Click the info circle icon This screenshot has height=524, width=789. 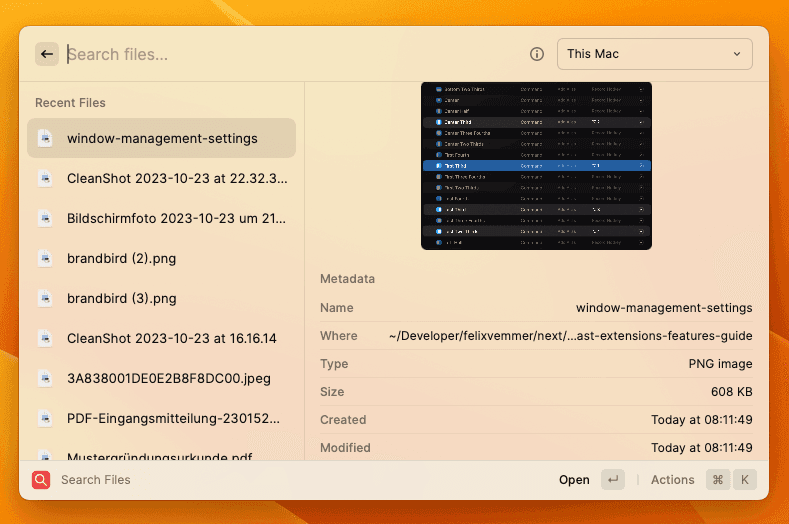537,54
